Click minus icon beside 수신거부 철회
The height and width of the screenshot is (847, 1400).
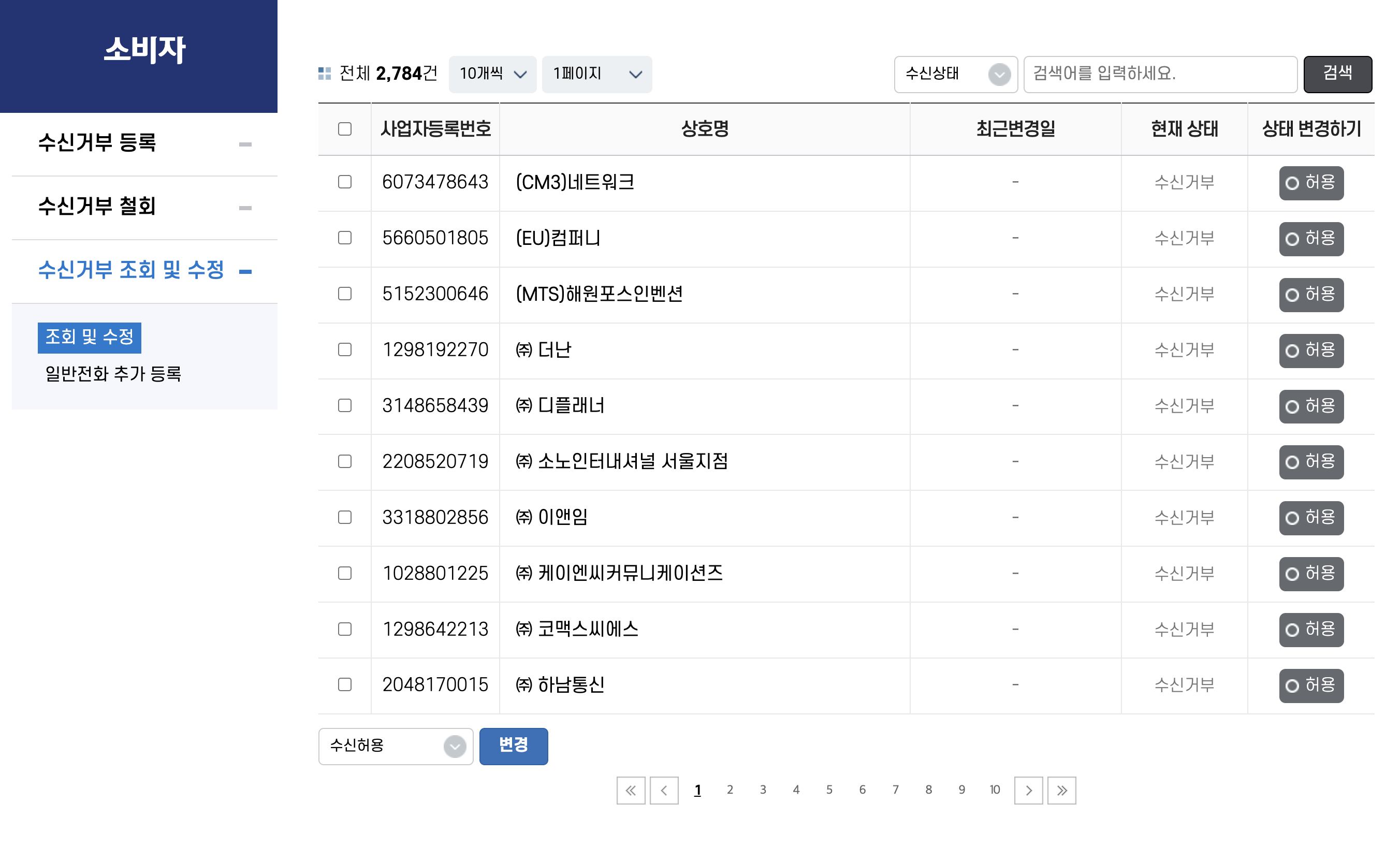click(245, 208)
